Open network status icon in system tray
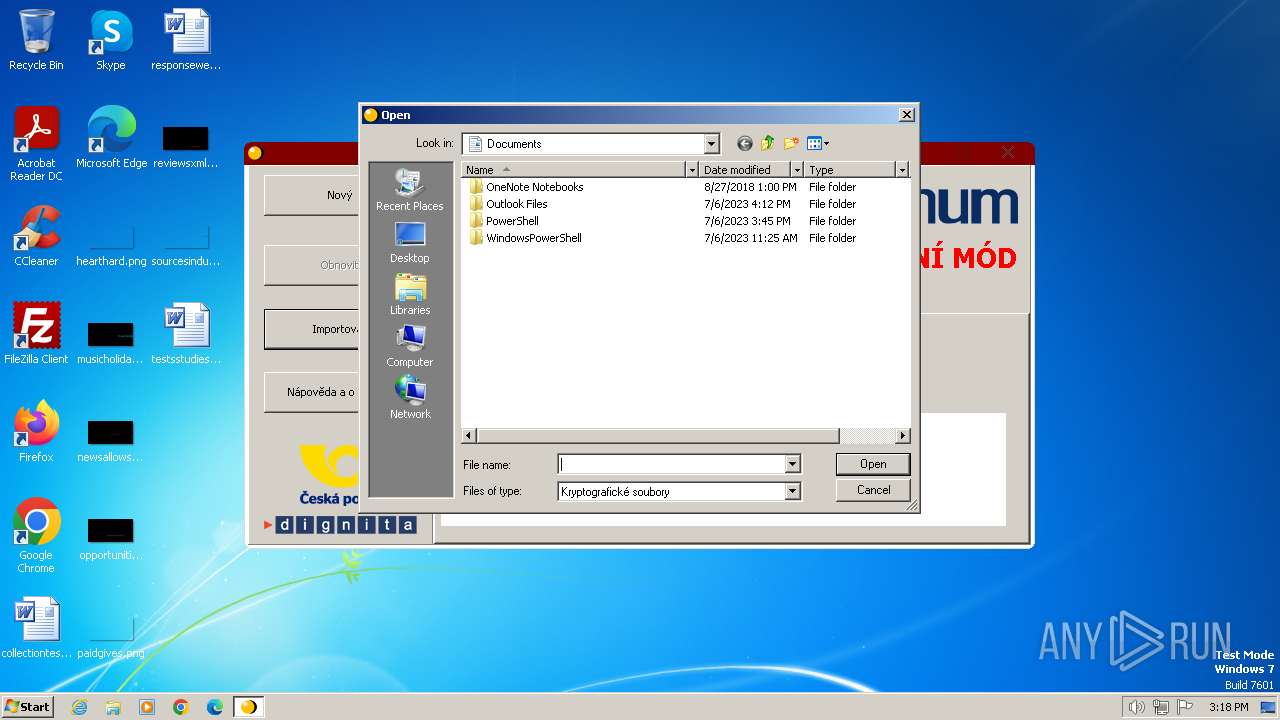Viewport: 1280px width, 720px height. pyautogui.click(x=1160, y=707)
